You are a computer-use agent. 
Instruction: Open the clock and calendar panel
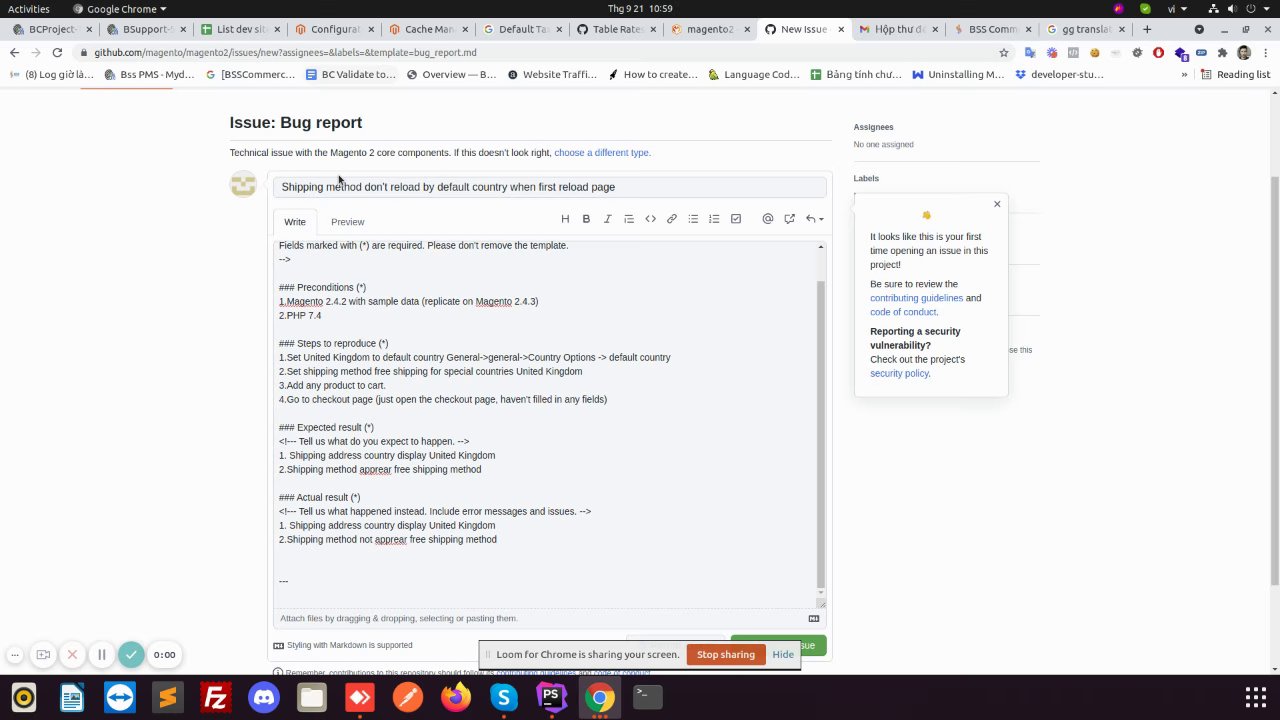pyautogui.click(x=640, y=9)
